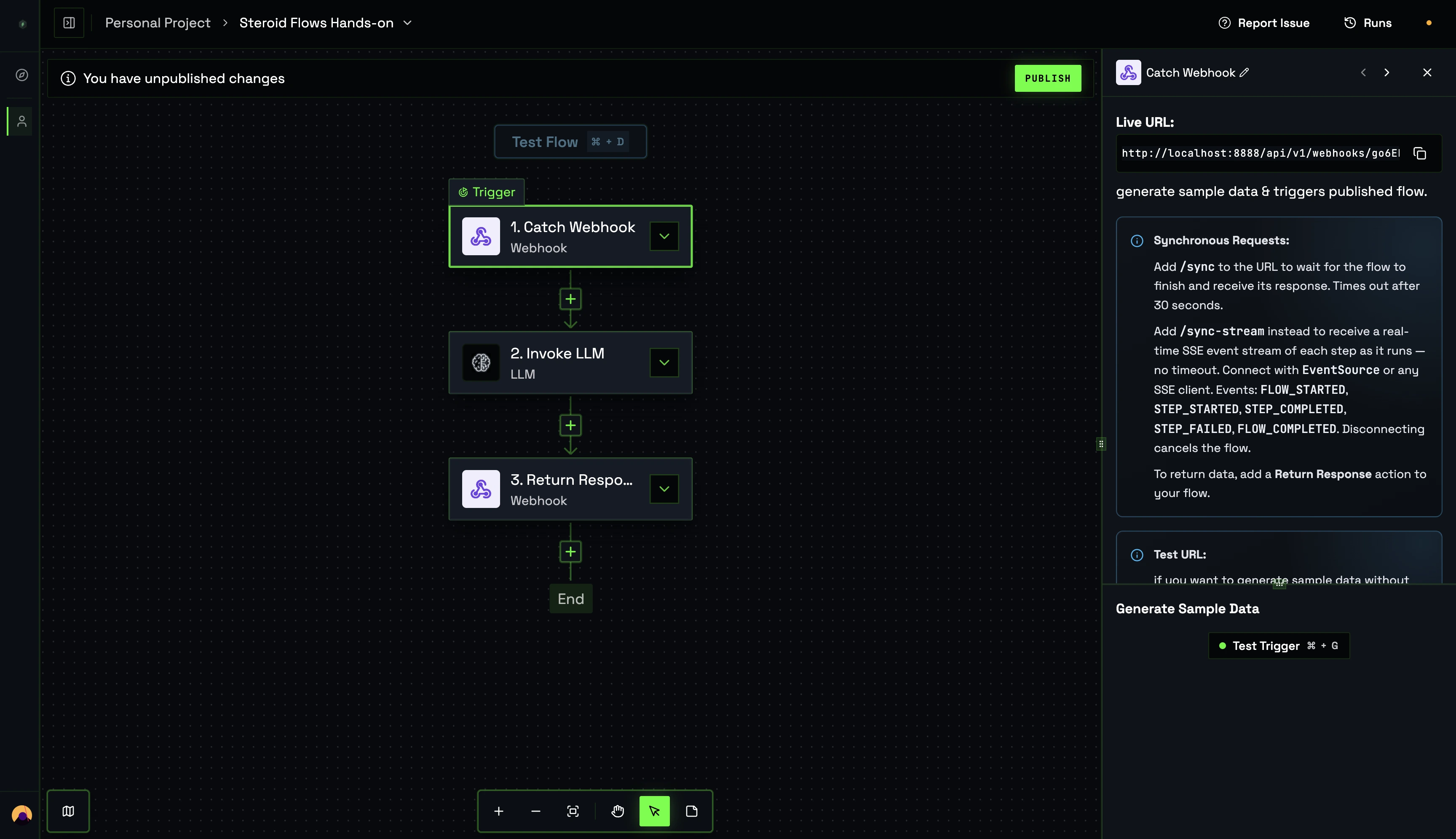Add a note with sticky note icon
Screen dimensions: 1456x839
click(x=692, y=811)
